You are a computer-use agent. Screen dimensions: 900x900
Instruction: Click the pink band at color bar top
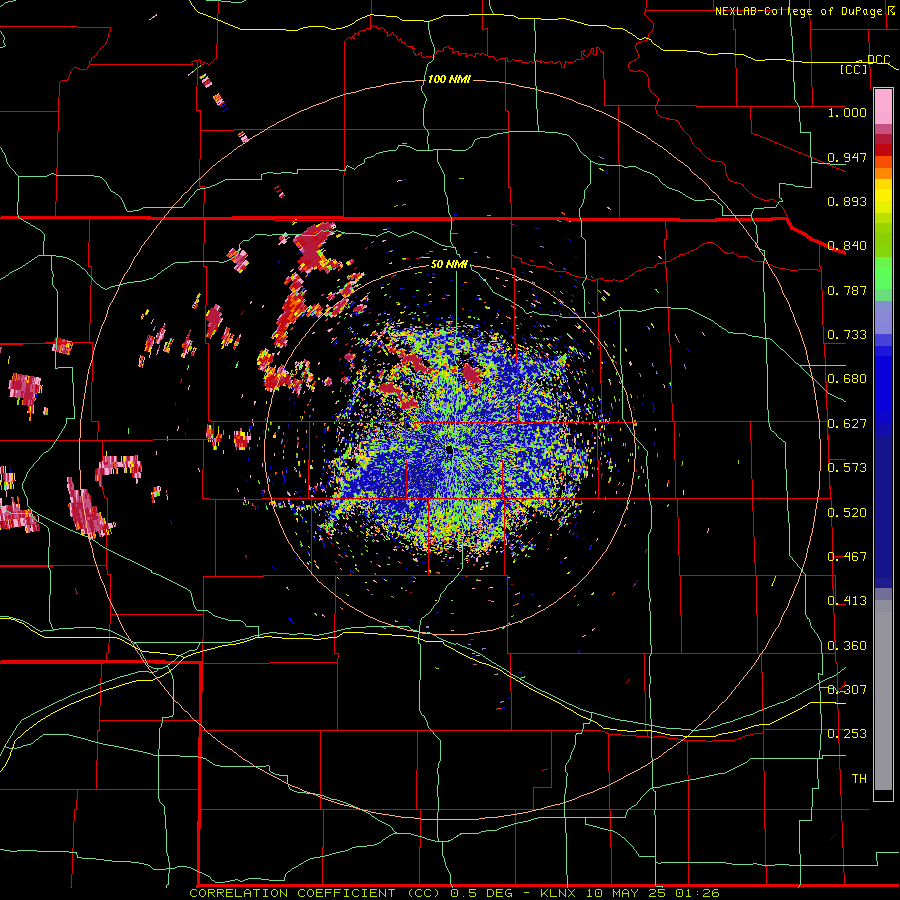click(883, 106)
